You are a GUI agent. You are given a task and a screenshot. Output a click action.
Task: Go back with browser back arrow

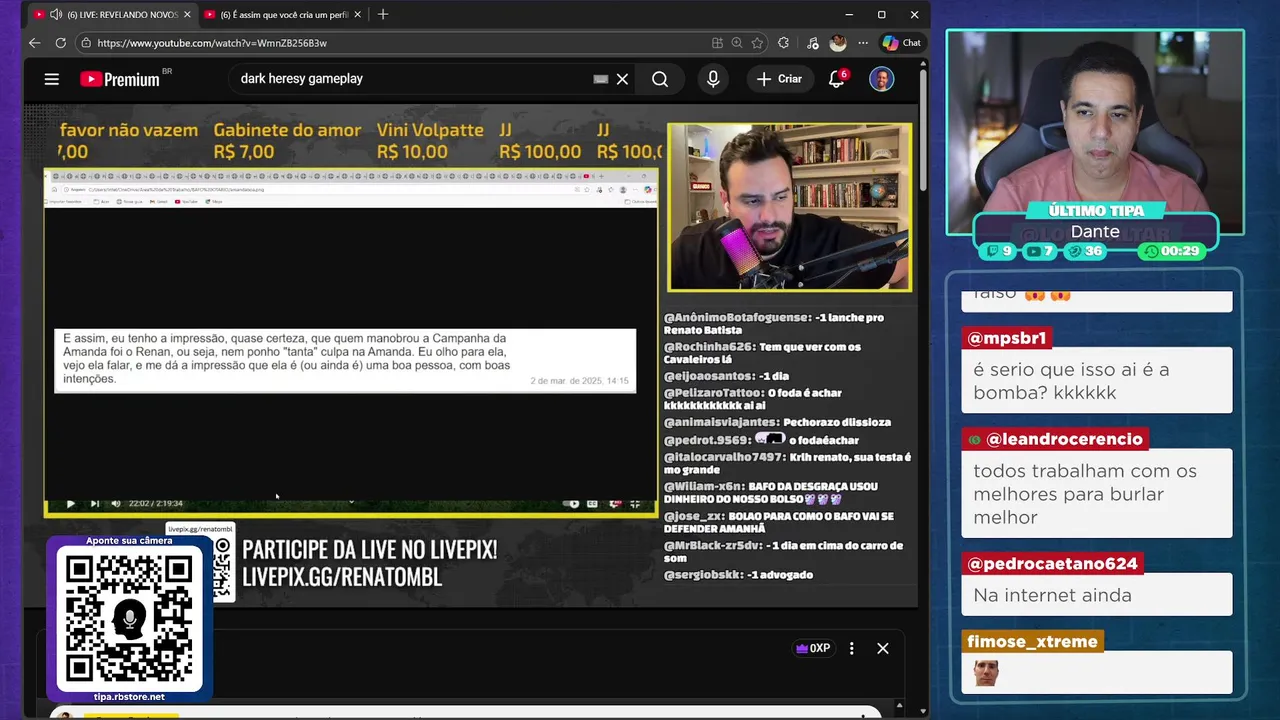[x=35, y=43]
